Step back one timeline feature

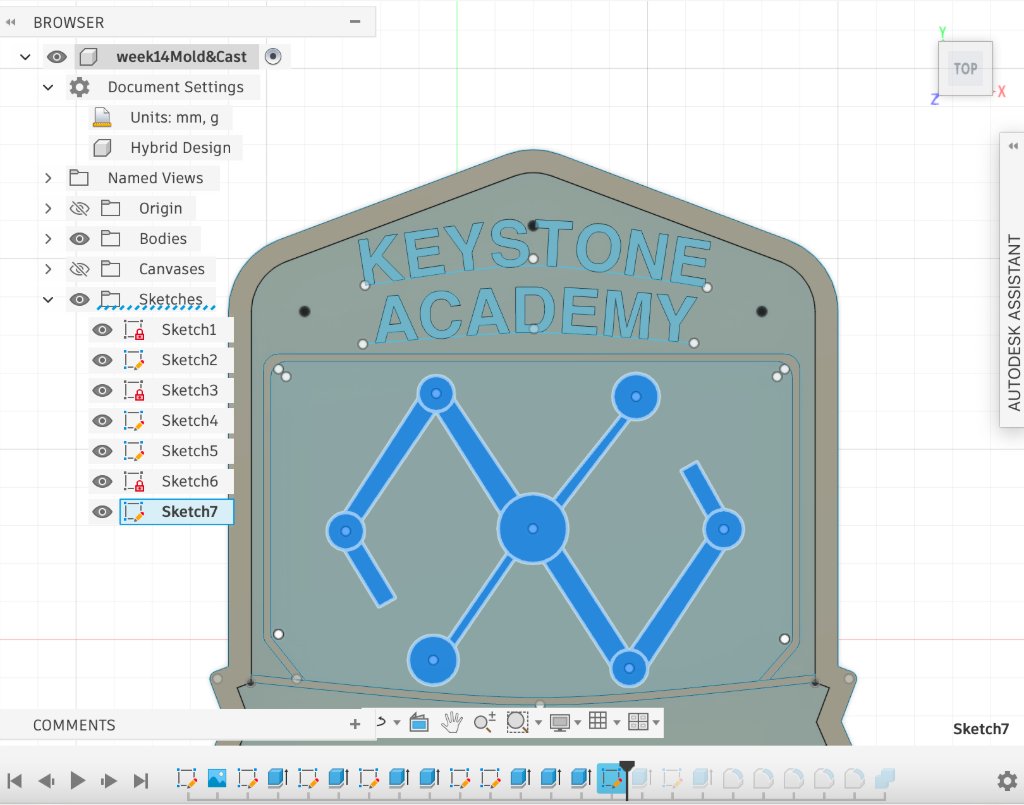point(46,780)
